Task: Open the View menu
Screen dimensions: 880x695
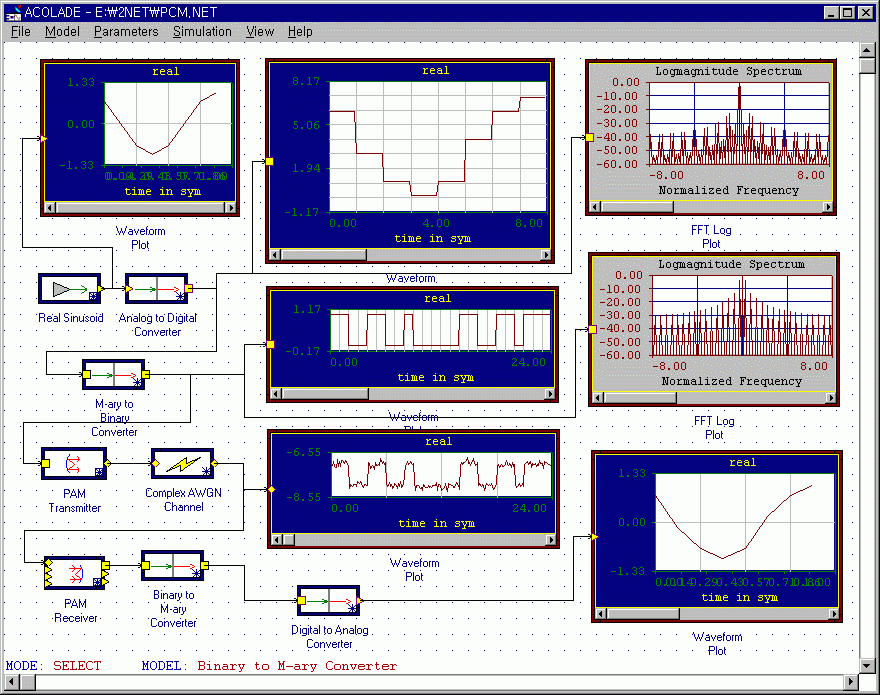Action: [260, 31]
